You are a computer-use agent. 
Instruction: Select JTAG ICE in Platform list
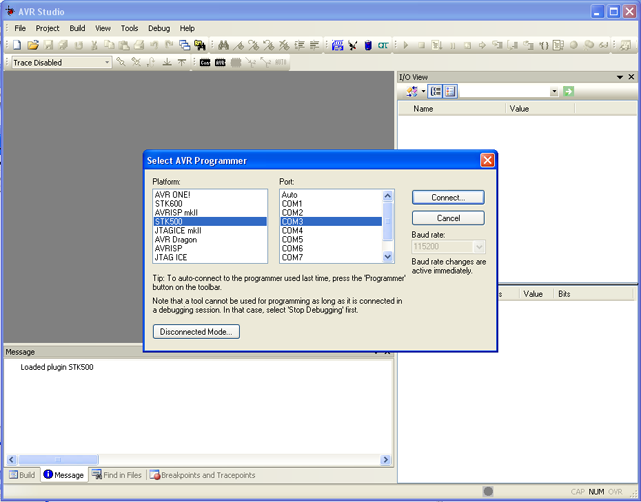tap(210, 258)
